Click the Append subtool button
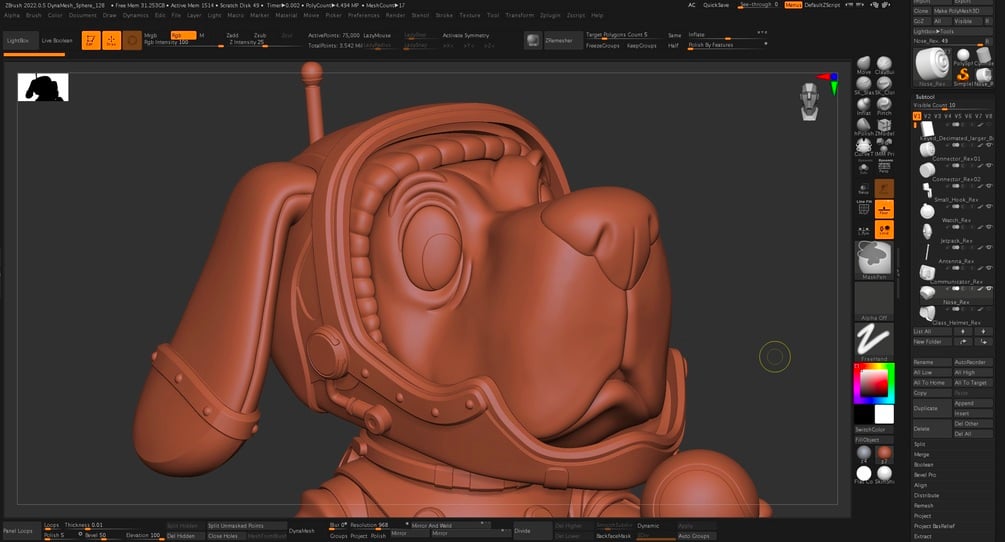 tap(973, 403)
